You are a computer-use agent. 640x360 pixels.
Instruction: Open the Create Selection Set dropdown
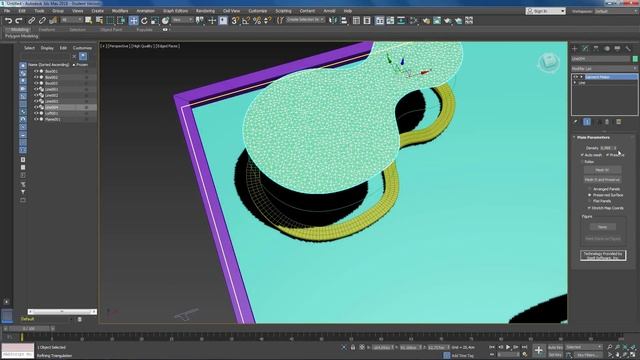pos(305,20)
